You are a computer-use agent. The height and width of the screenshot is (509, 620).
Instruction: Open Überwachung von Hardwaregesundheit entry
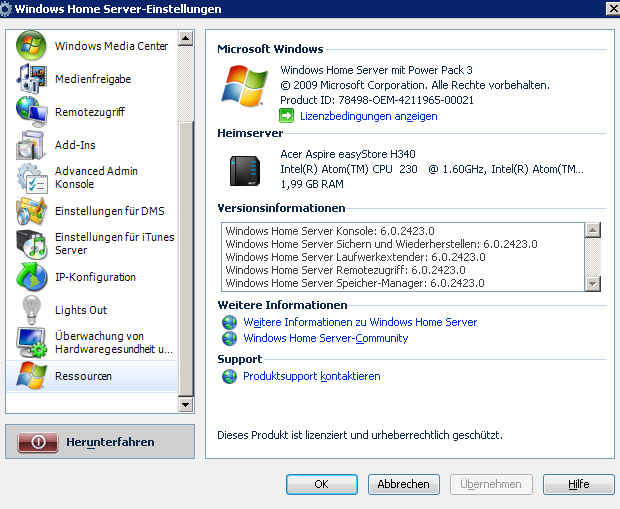coord(92,342)
